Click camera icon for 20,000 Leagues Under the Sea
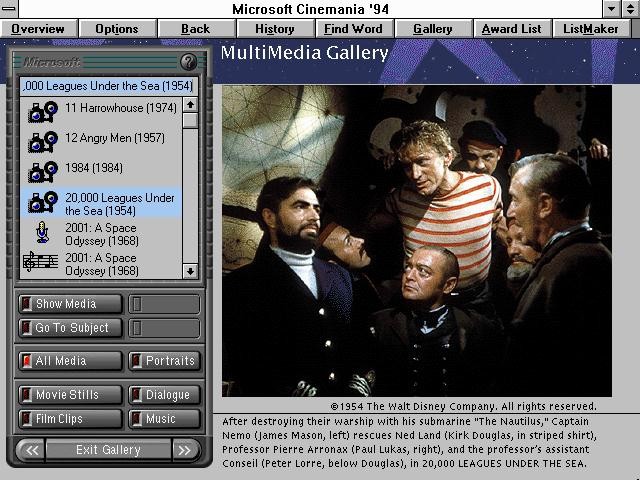Screen dimensions: 640x480 tap(42, 202)
